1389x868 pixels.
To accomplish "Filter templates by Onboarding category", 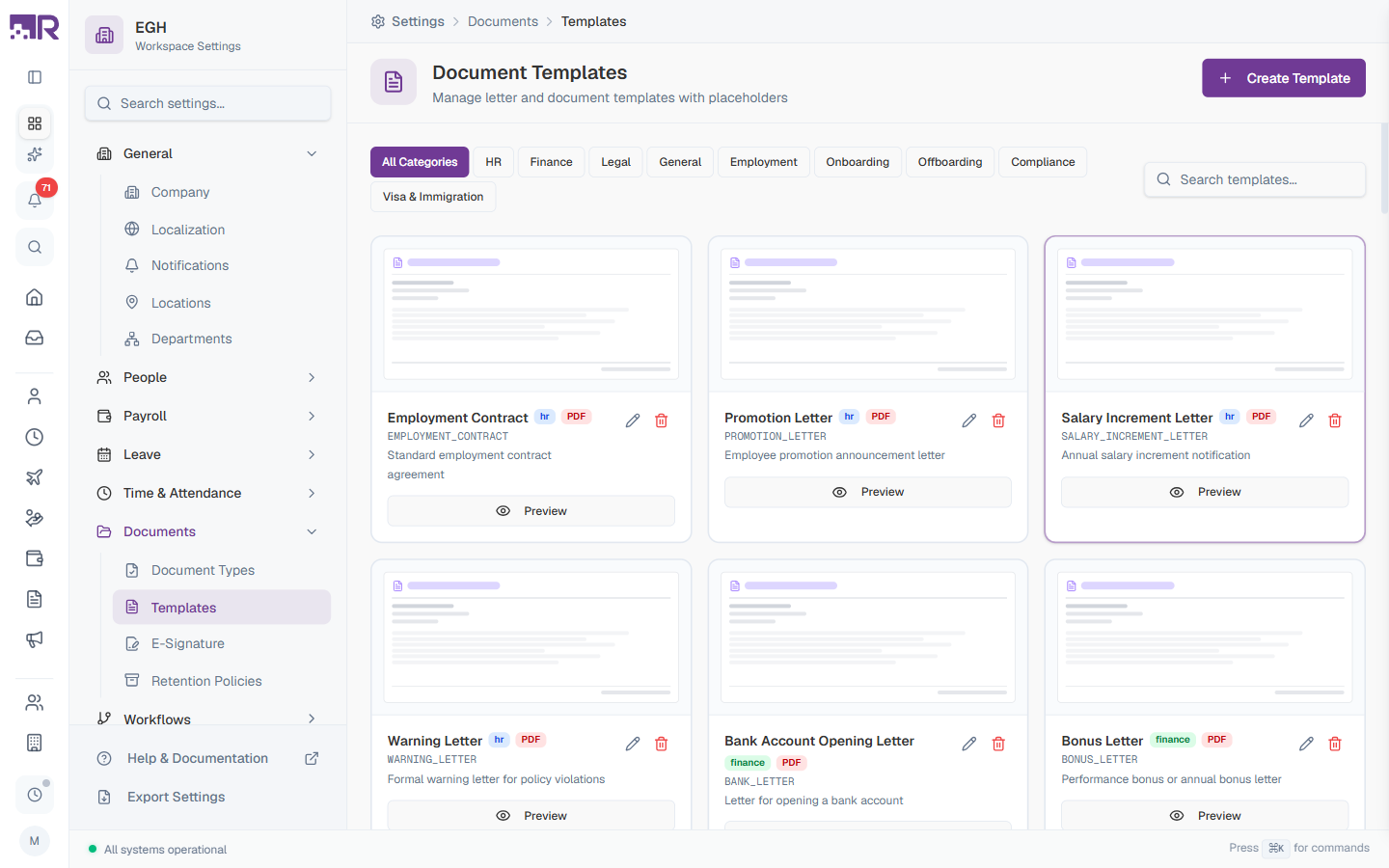I will point(858,162).
